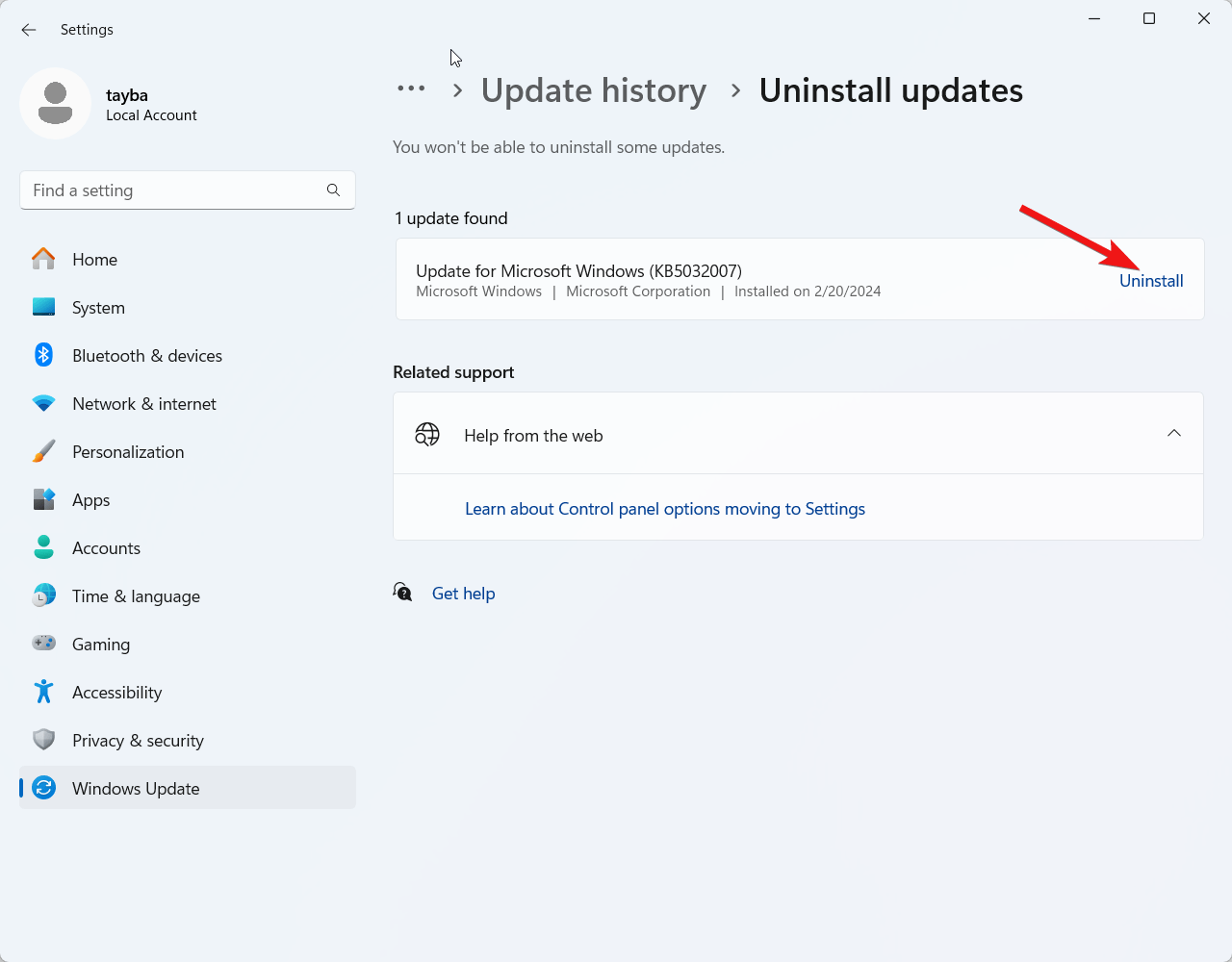
Task: Select Time & language in sidebar
Action: coord(136,596)
